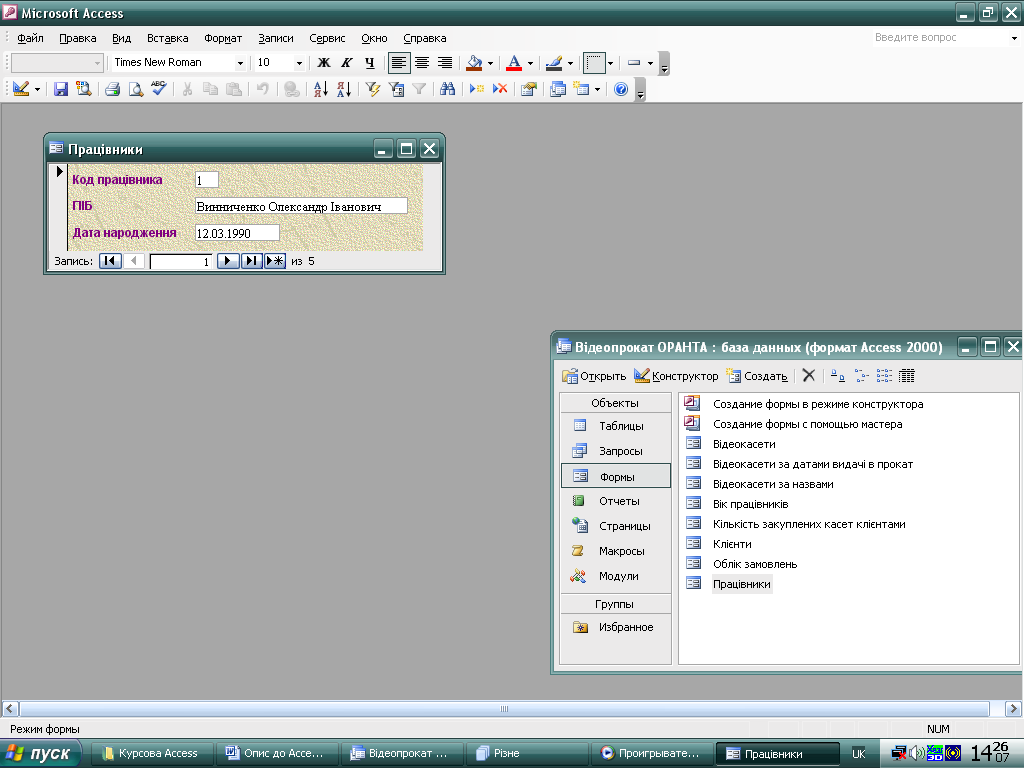The image size is (1024, 768).
Task: Click the Help question mark icon
Action: (x=620, y=89)
